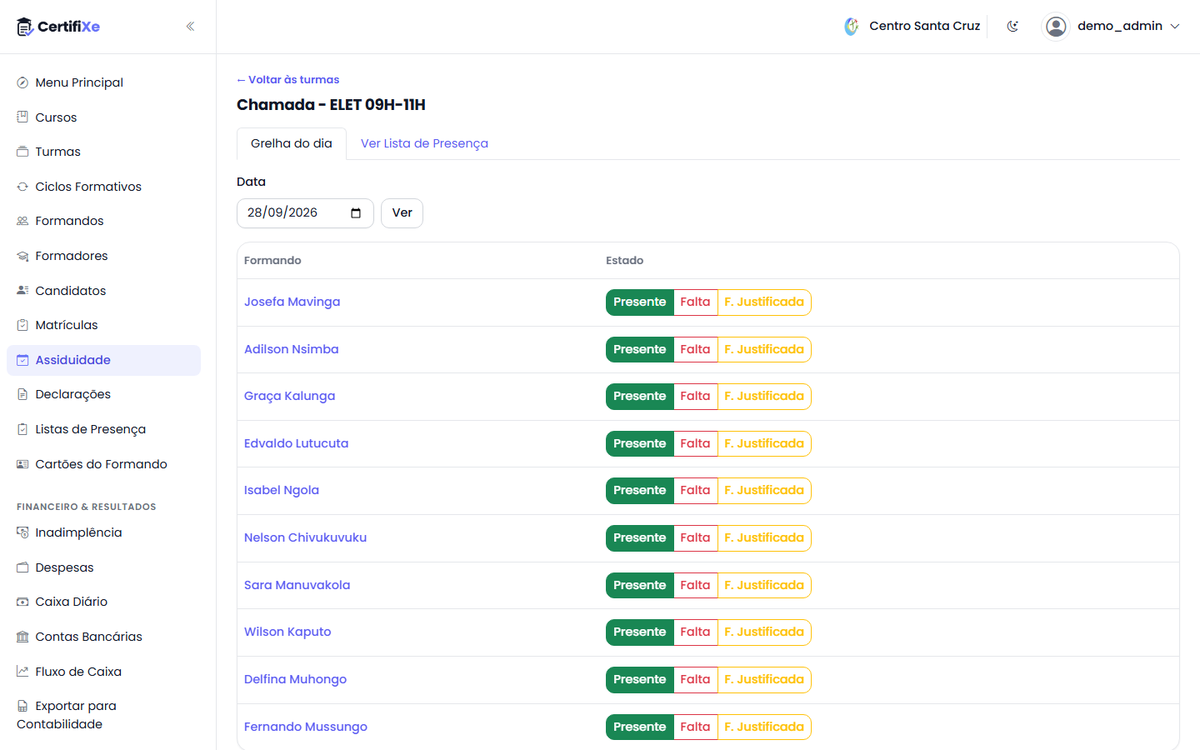Mark Josefa Mavinga as Falta
1200x750 pixels.
(x=695, y=302)
